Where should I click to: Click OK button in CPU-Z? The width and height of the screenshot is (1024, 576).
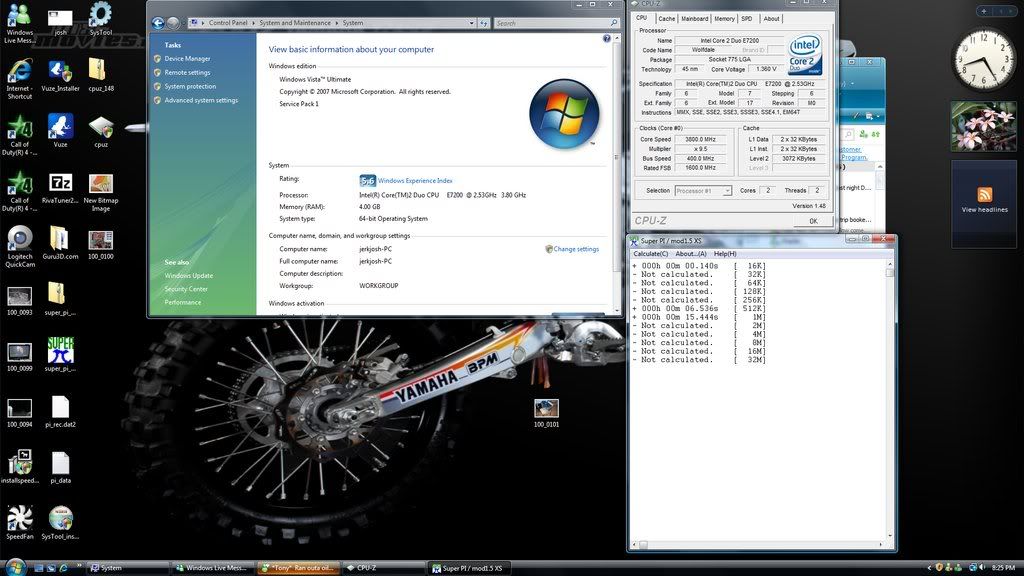coord(813,221)
